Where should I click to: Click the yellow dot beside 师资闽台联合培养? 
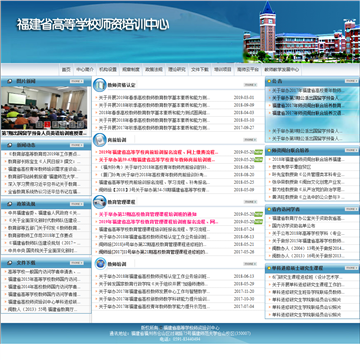pos(269,150)
